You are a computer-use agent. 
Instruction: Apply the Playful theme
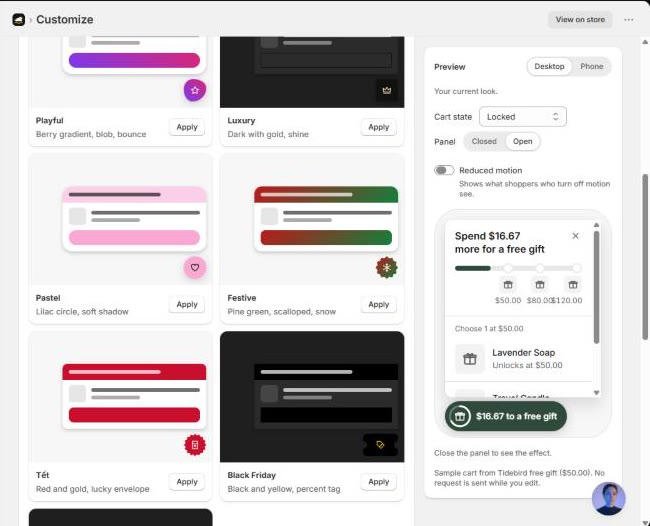[x=187, y=127]
